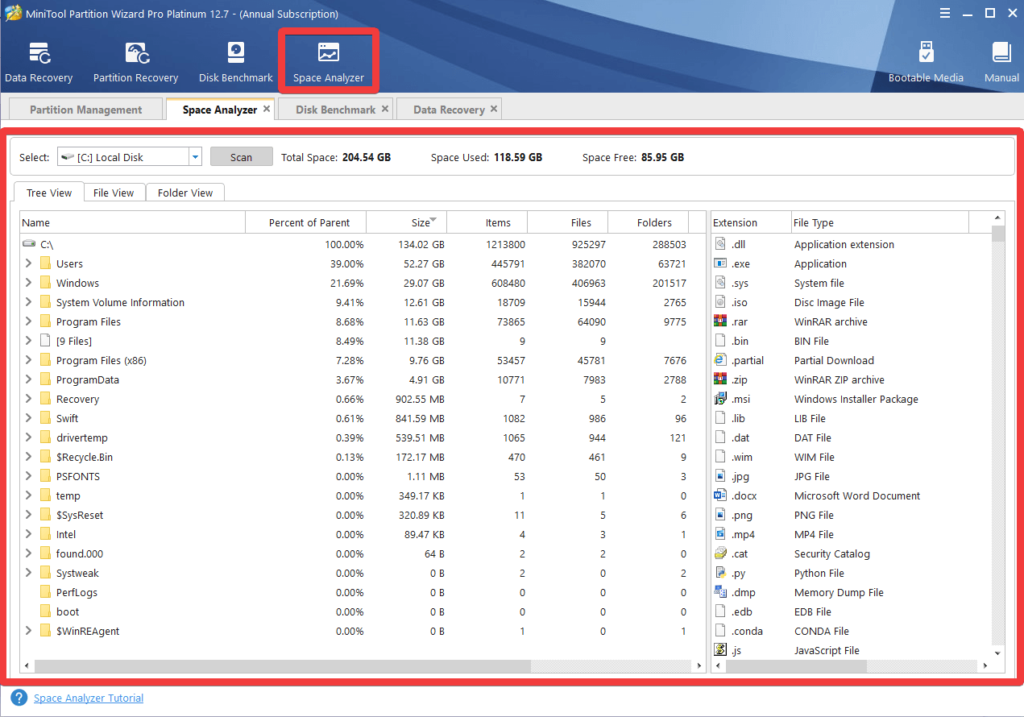1024x717 pixels.
Task: Expand the Systweak folder
Action: [x=28, y=573]
